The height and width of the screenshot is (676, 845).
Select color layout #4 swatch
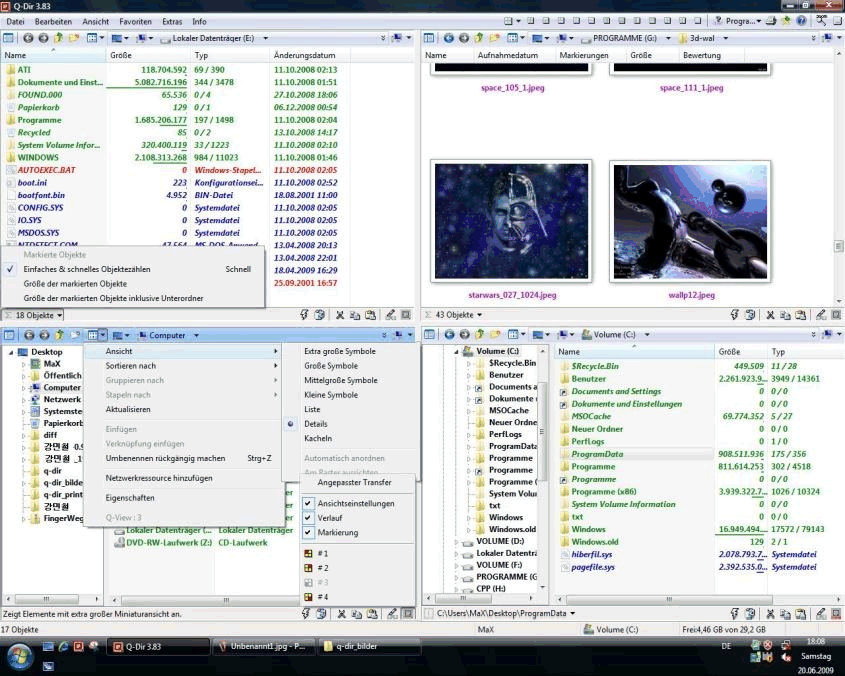point(308,597)
